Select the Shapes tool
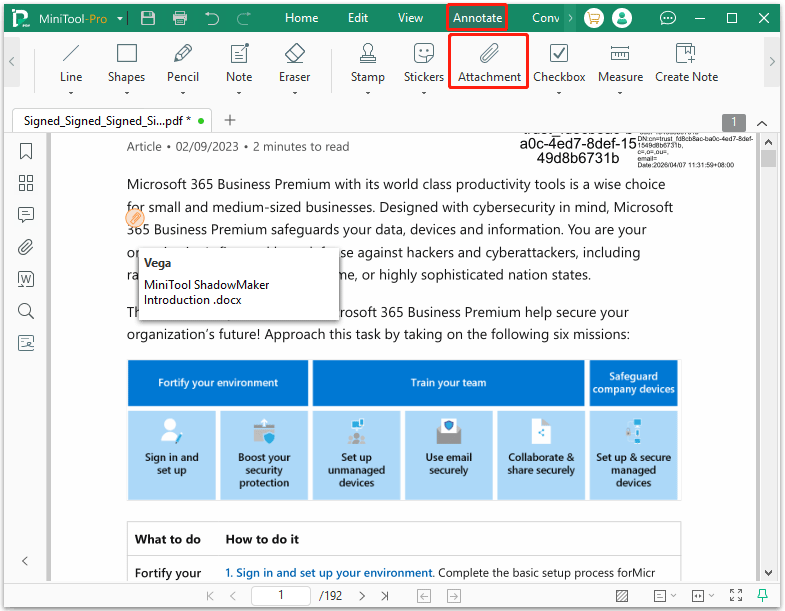 (x=127, y=63)
